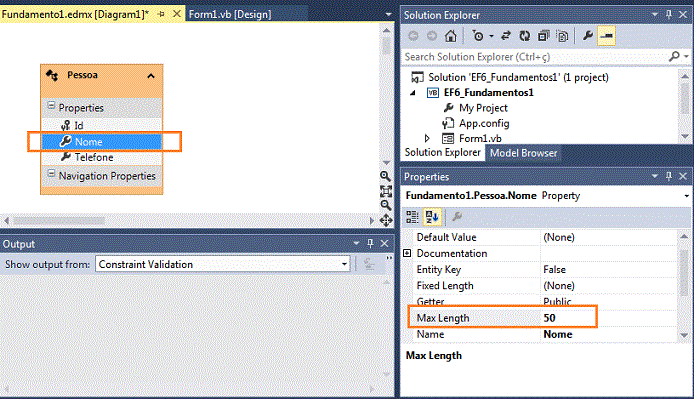
Task: Open the diagram pan thumbnail viewer
Action: [386, 220]
